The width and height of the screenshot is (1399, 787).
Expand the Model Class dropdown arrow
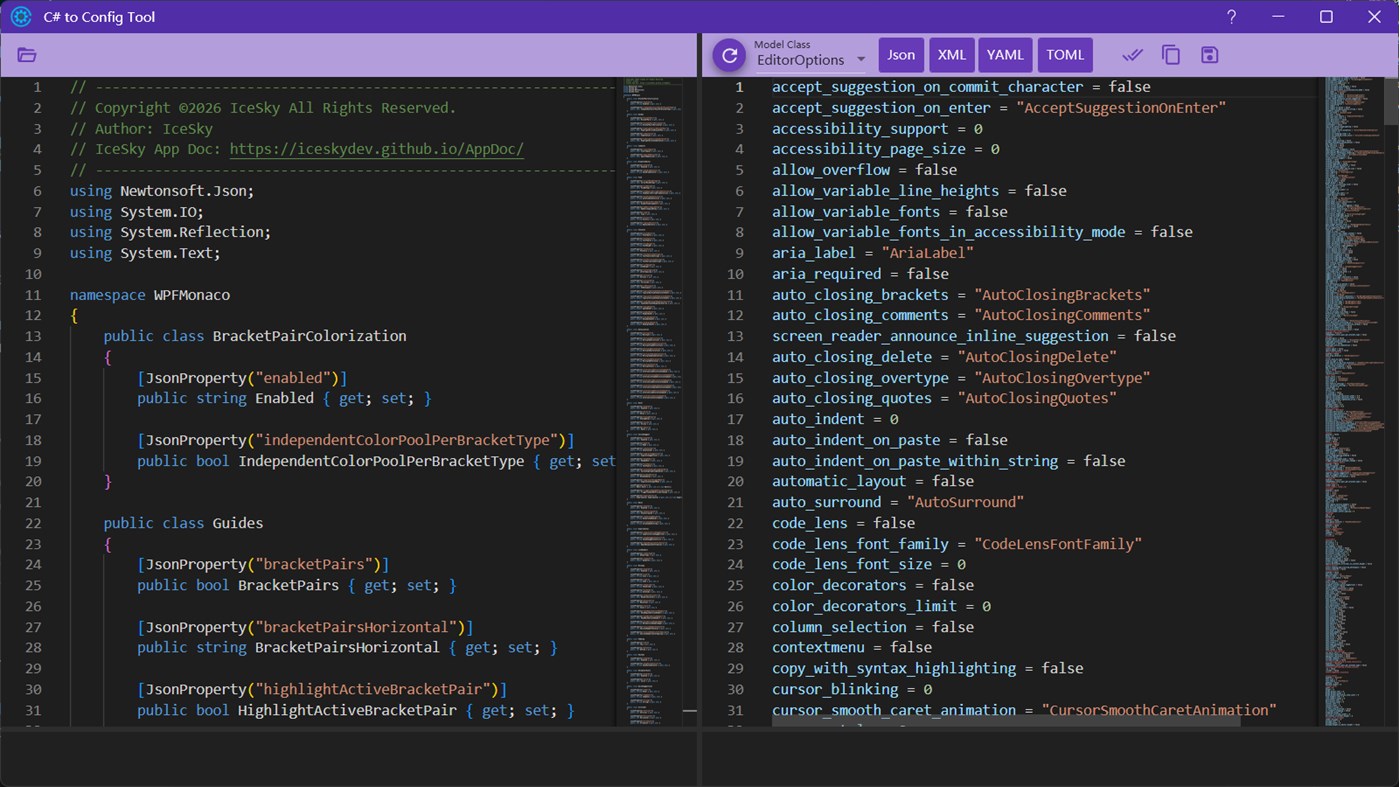(861, 60)
